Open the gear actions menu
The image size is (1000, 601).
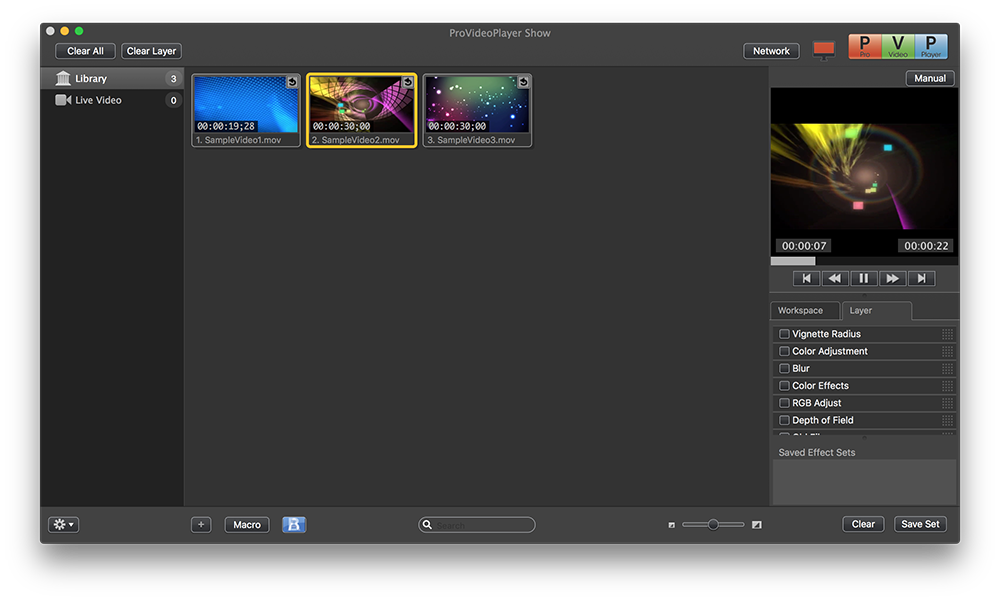[62, 524]
